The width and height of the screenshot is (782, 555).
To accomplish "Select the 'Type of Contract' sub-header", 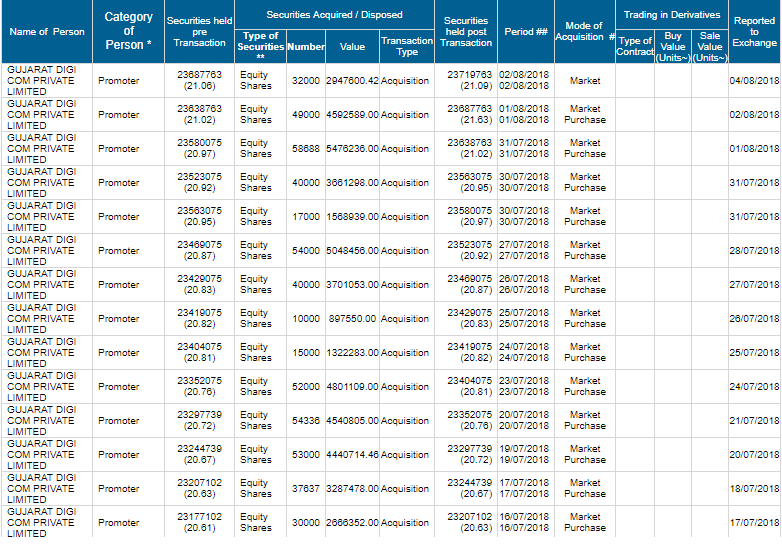I will pyautogui.click(x=635, y=46).
